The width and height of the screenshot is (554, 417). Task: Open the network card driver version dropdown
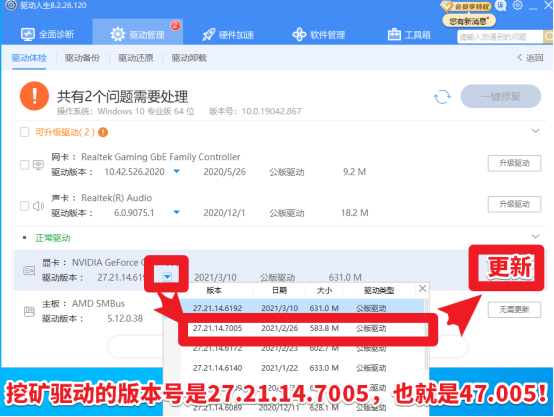tap(177, 171)
